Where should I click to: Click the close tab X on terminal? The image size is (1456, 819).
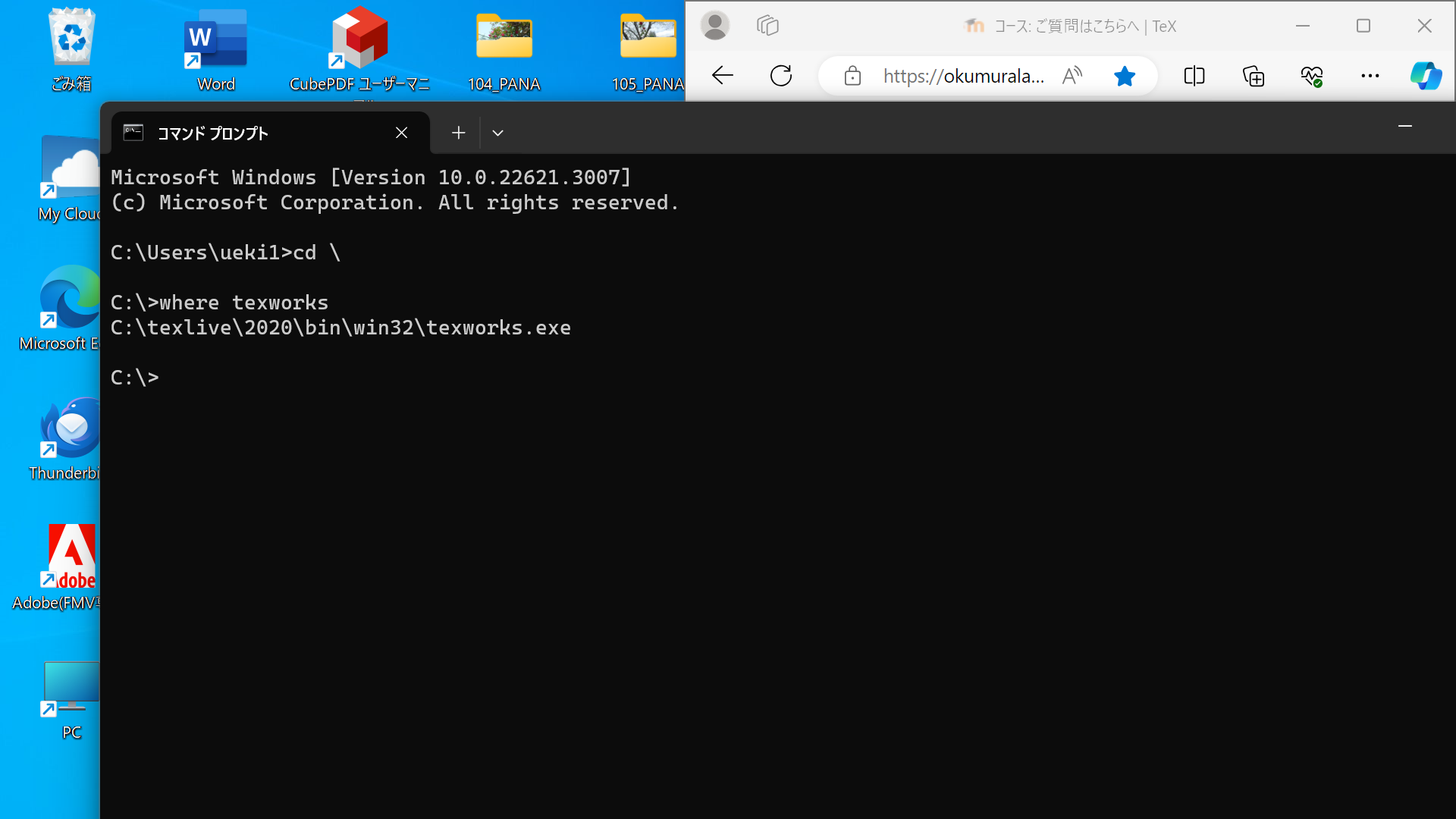pyautogui.click(x=401, y=132)
